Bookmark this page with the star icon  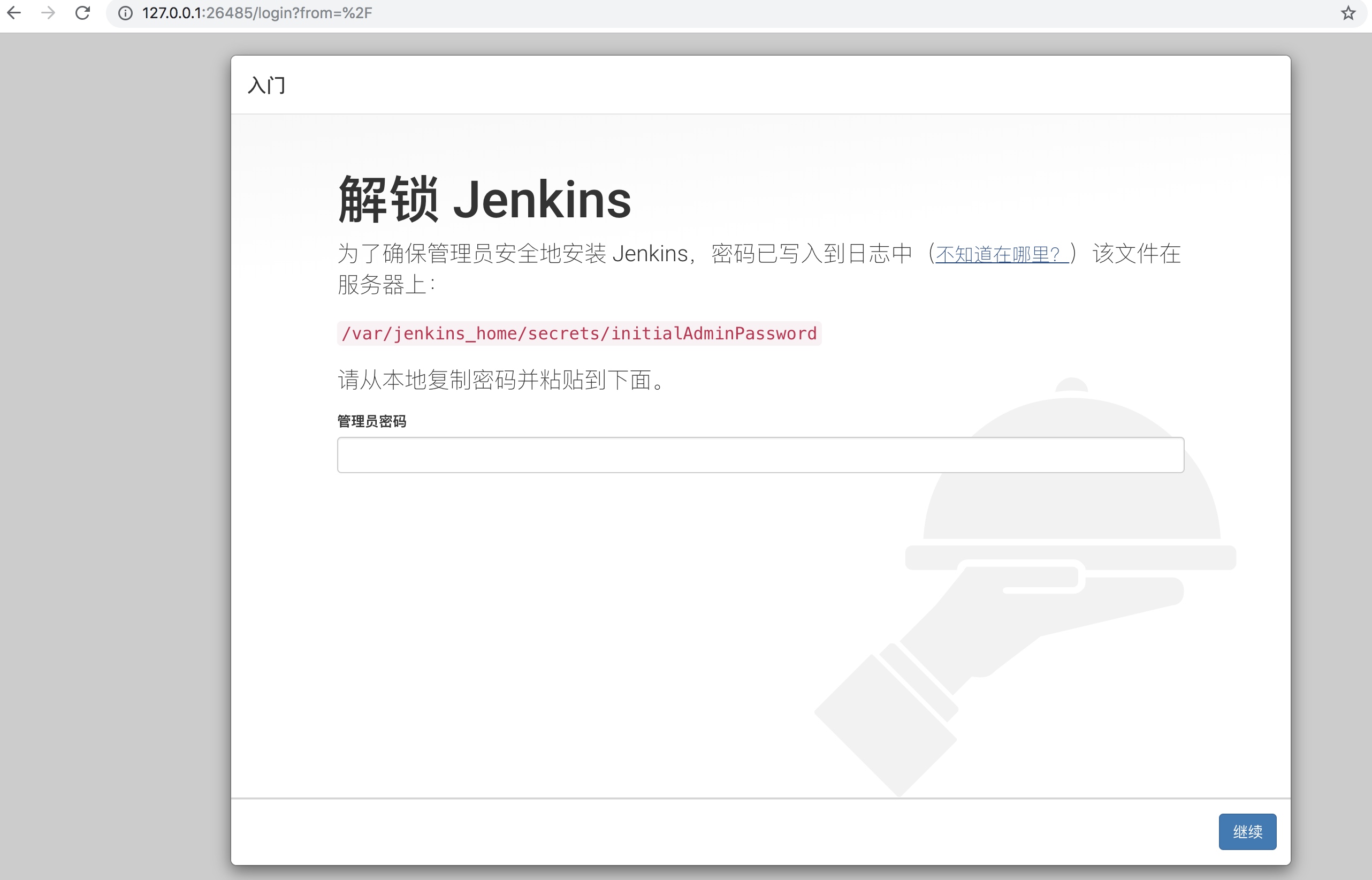[1348, 13]
